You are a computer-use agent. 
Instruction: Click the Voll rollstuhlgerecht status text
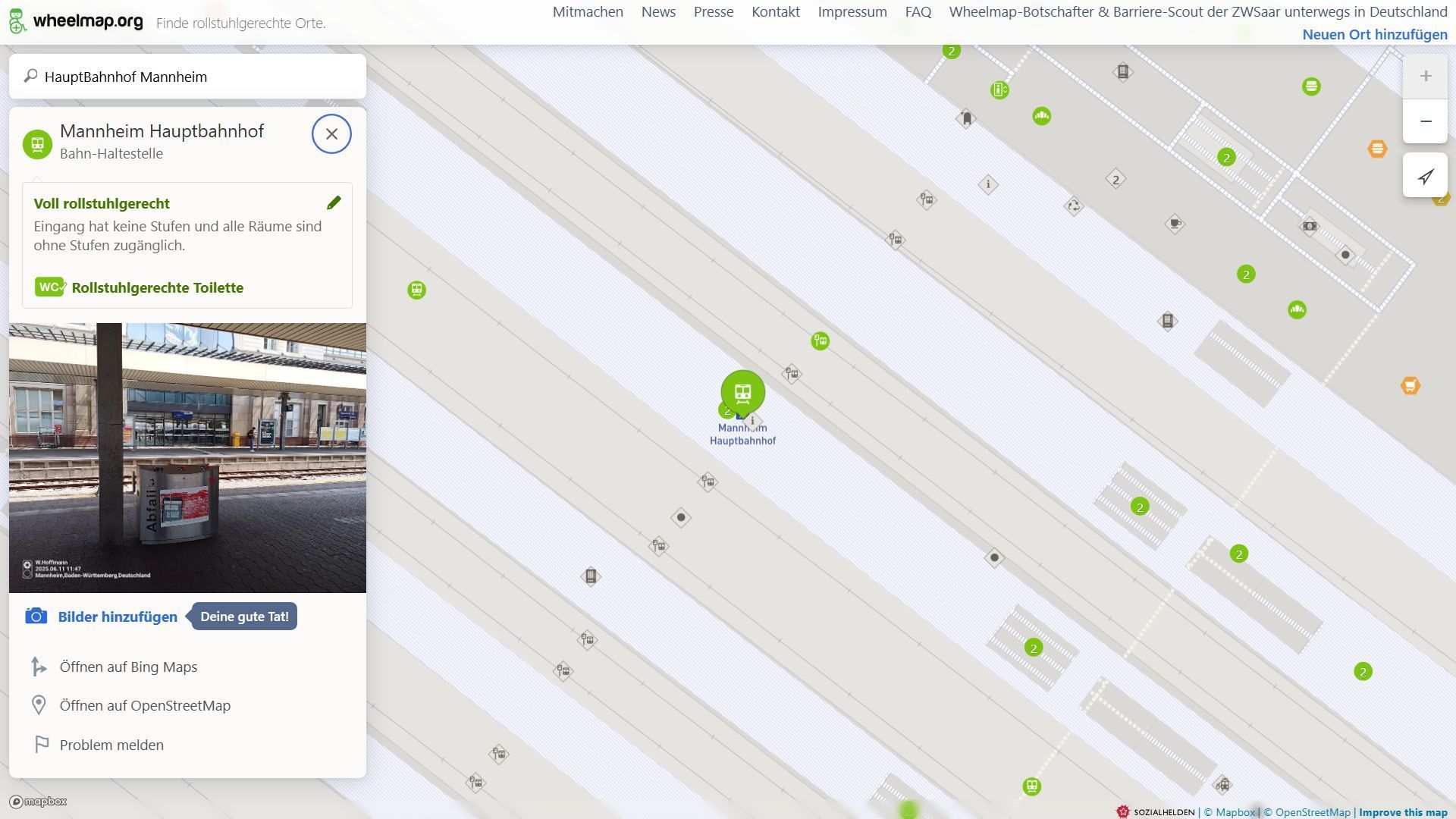click(x=102, y=203)
